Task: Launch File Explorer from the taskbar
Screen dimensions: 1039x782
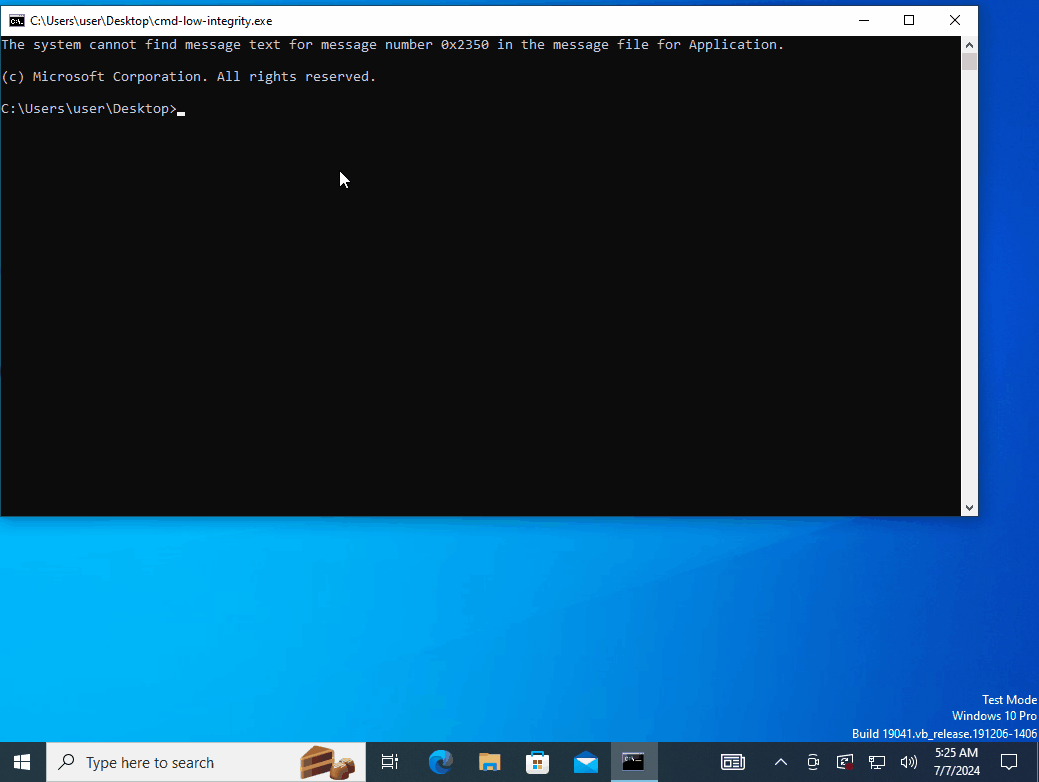Action: 489,762
